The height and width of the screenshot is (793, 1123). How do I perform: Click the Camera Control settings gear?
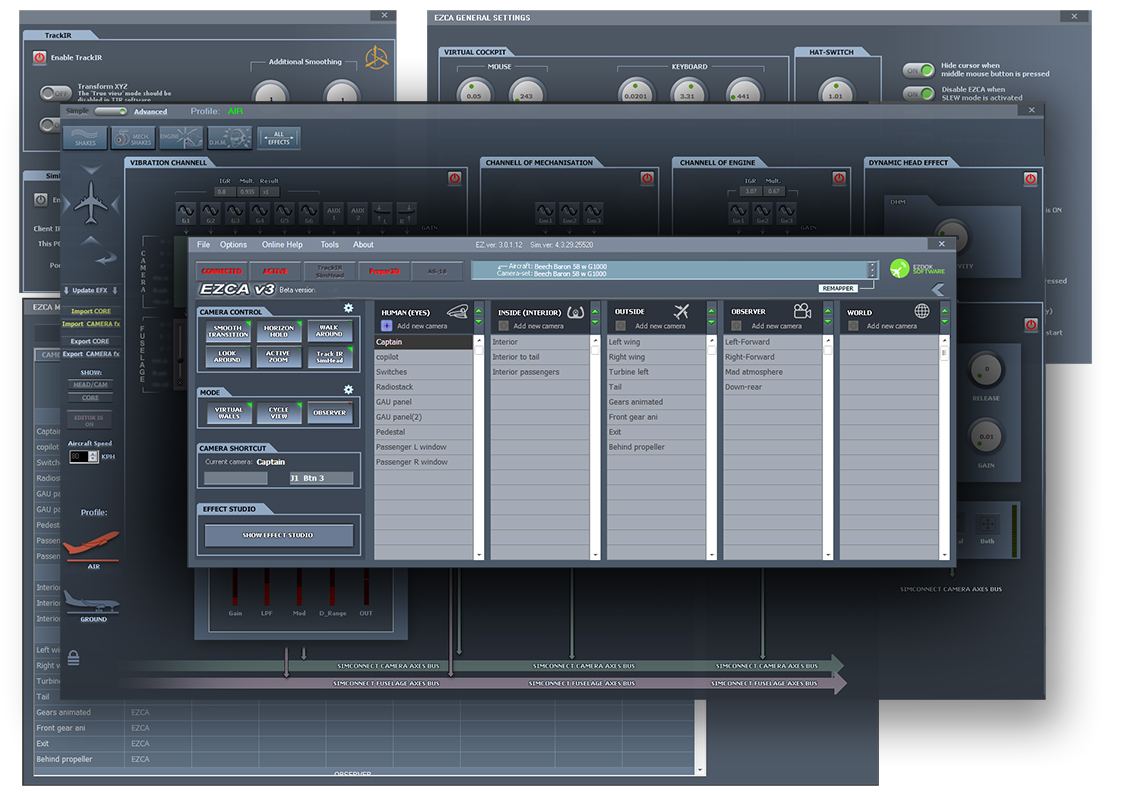pos(348,308)
